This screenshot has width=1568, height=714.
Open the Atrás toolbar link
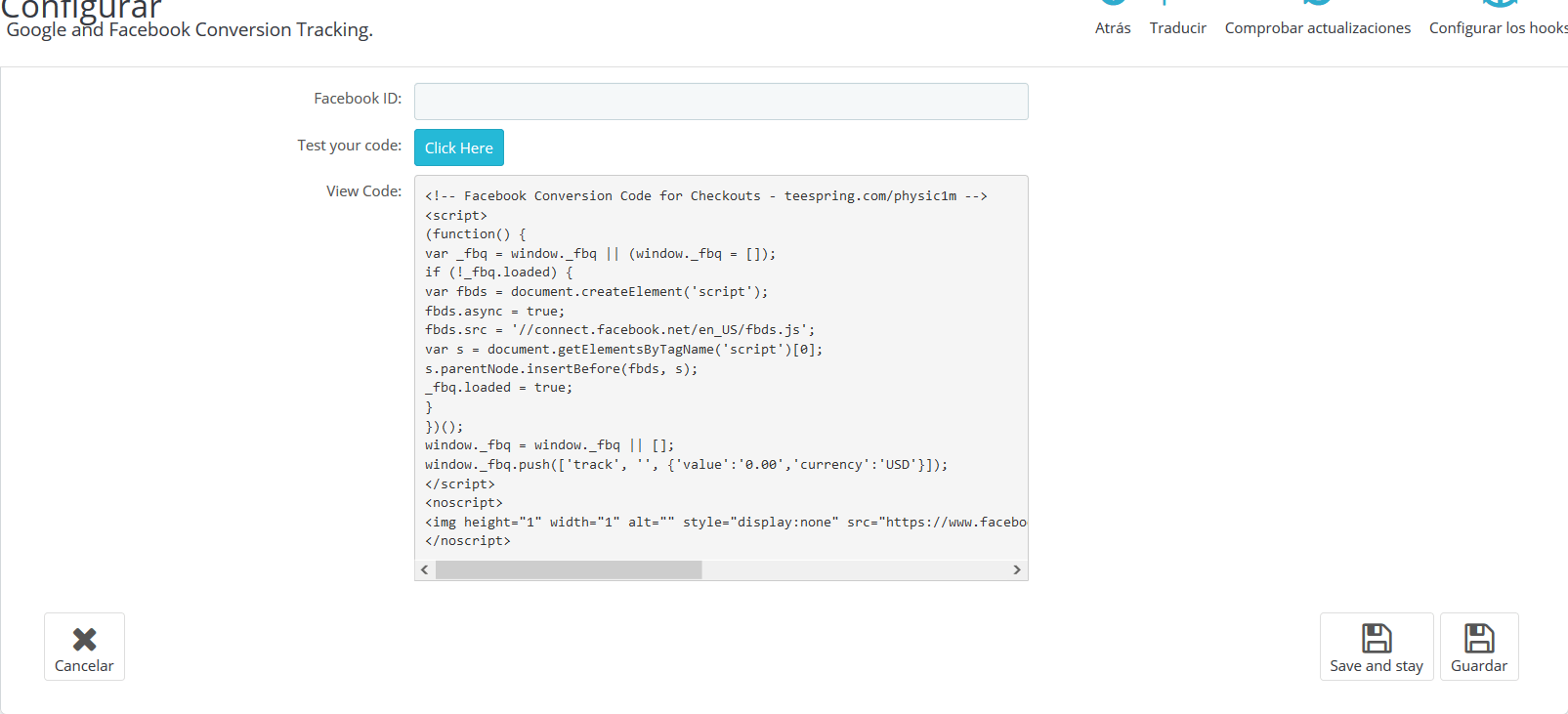coord(1113,27)
